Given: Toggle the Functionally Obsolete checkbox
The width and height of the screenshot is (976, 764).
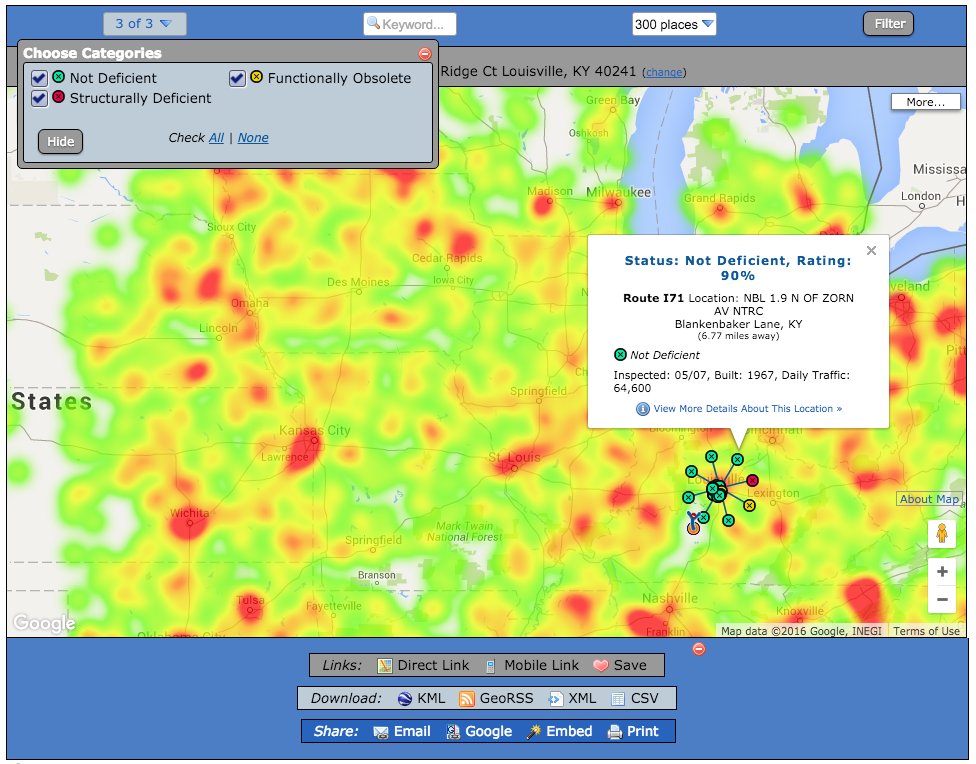Looking at the screenshot, I should pyautogui.click(x=237, y=78).
